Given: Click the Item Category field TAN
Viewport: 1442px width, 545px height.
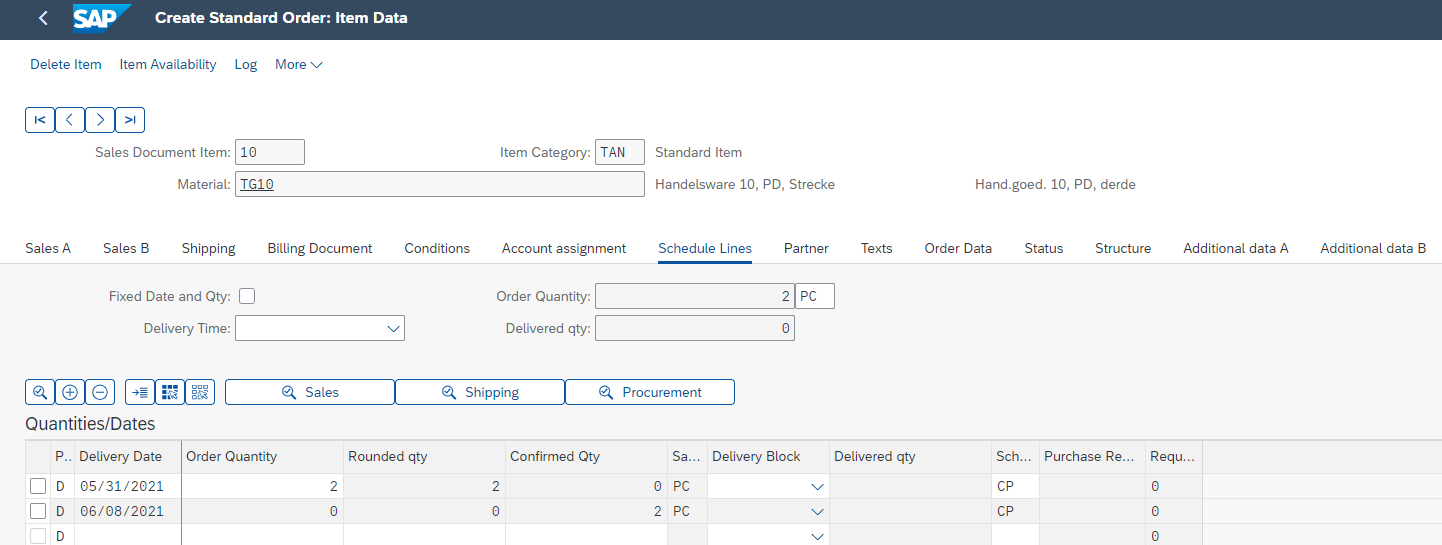Looking at the screenshot, I should pos(620,152).
